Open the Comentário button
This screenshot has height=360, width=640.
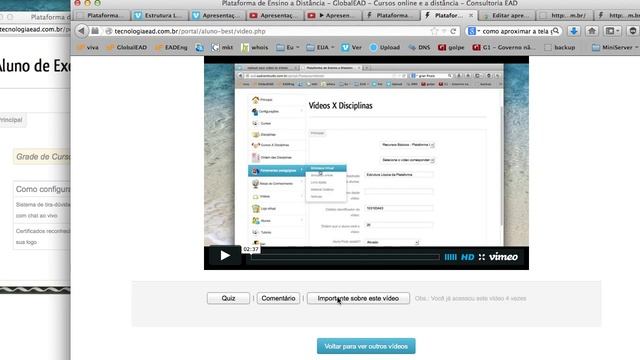[x=278, y=298]
